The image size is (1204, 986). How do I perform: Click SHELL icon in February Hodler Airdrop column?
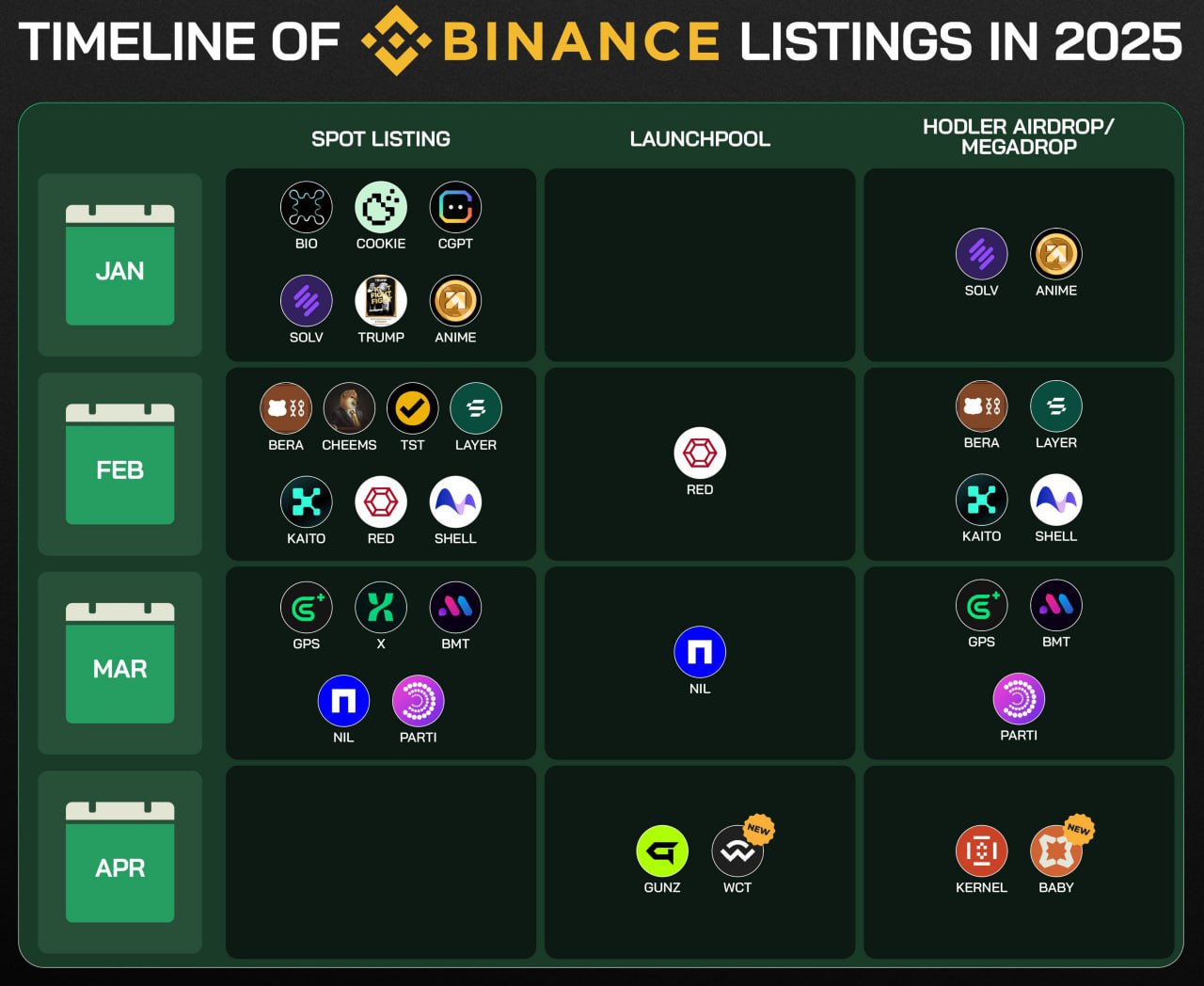point(1056,500)
